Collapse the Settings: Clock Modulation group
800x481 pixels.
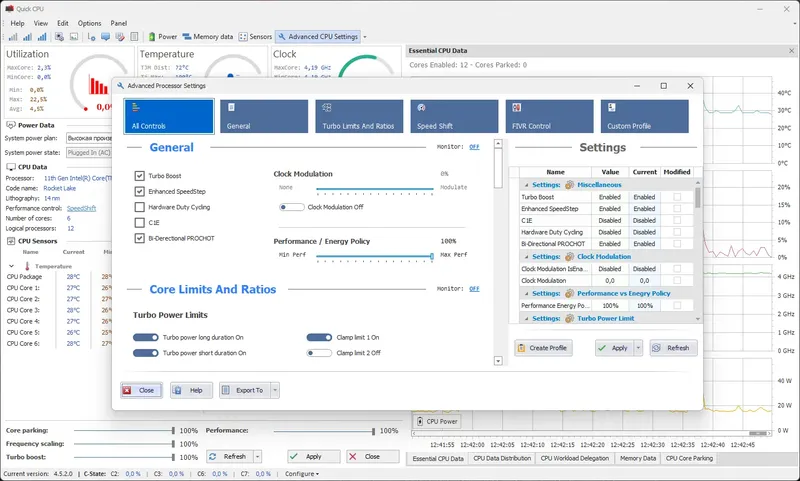tap(526, 257)
